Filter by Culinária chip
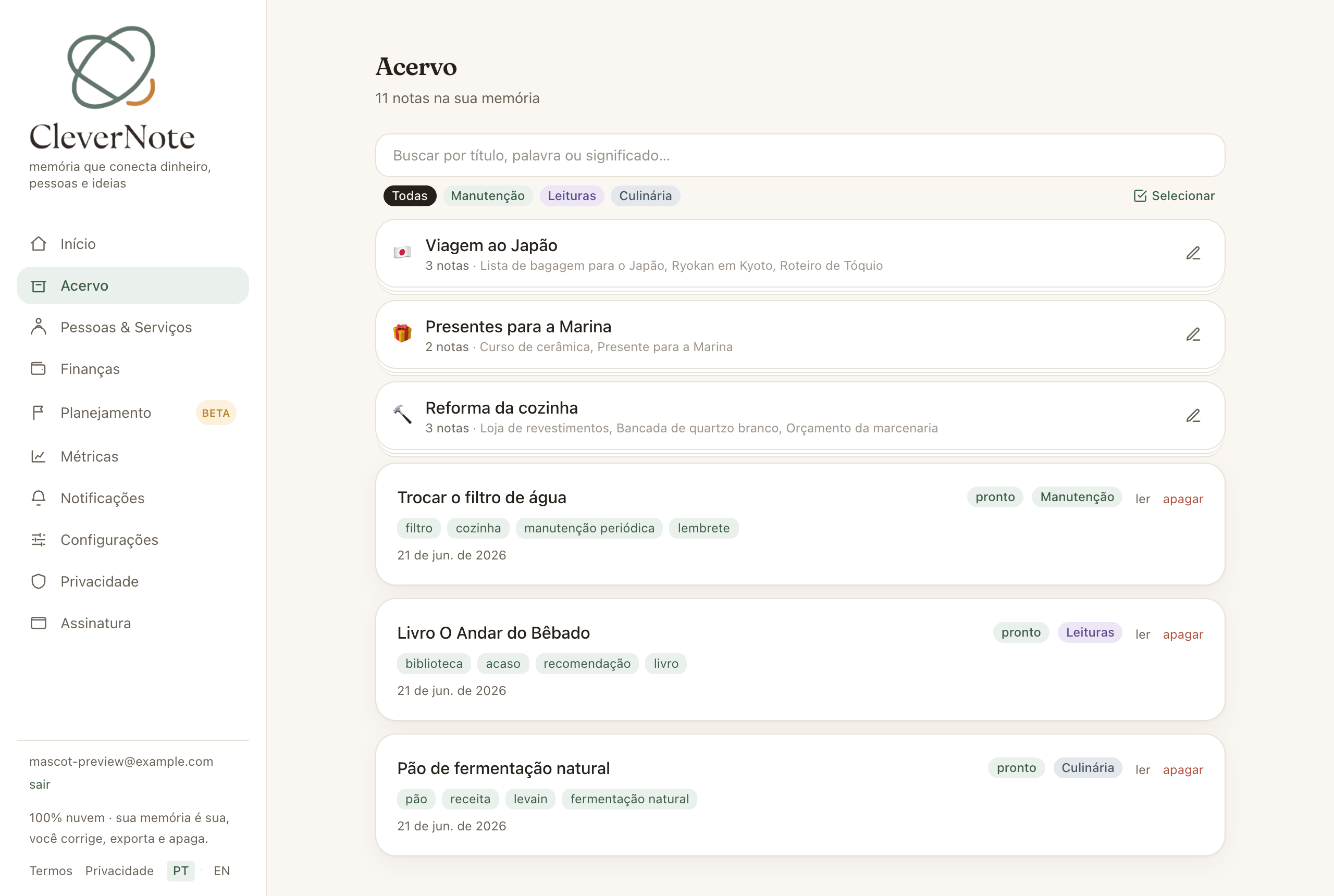This screenshot has width=1334, height=896. tap(645, 196)
